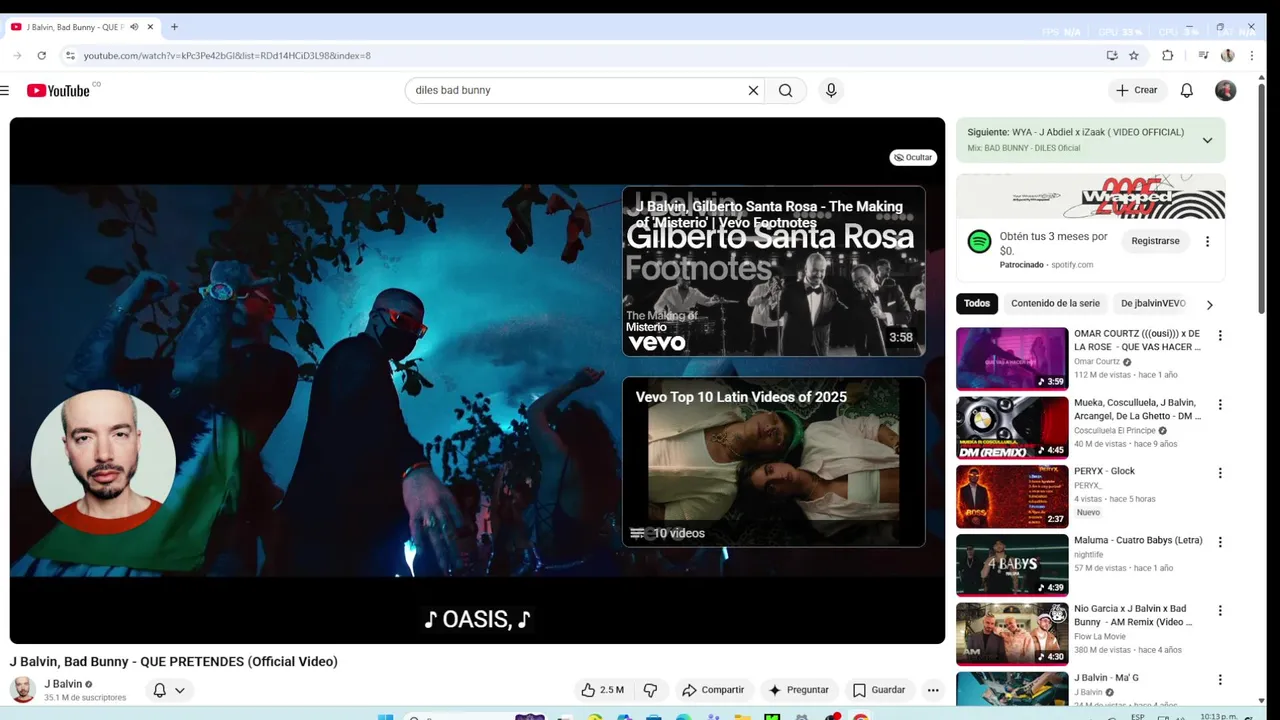Open the J Balvin channel name link

pyautogui.click(x=63, y=684)
